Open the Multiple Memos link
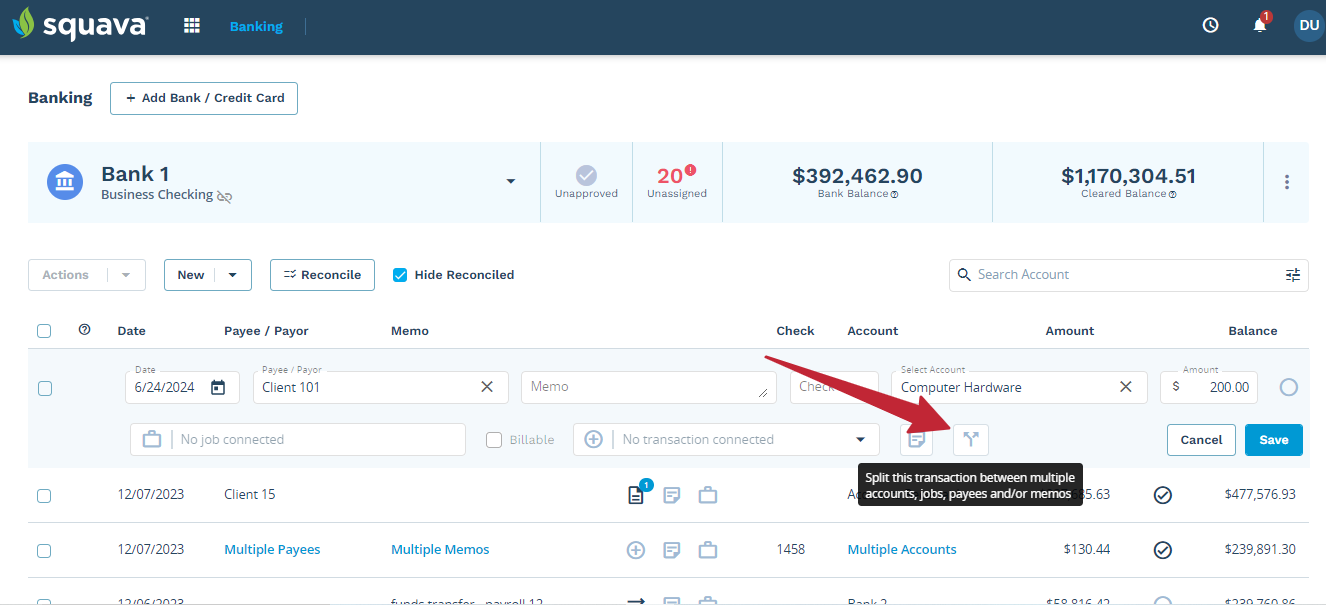This screenshot has height=605, width=1326. (440, 549)
